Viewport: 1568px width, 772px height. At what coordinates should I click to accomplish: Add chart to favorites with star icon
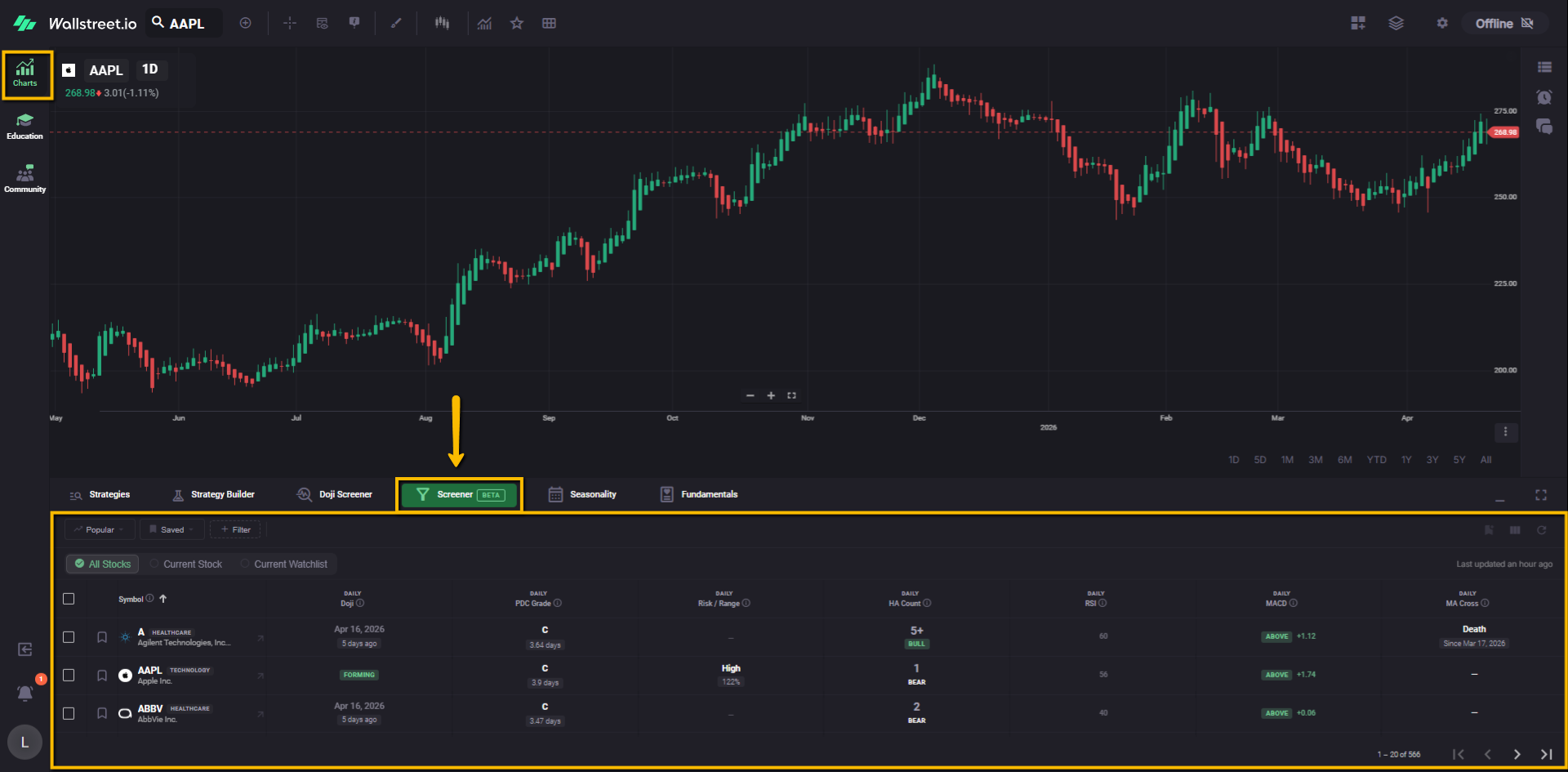pos(516,24)
